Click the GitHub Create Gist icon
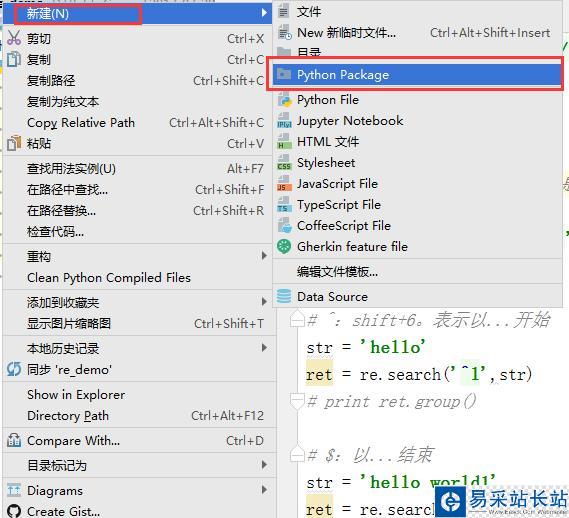 click(x=14, y=511)
